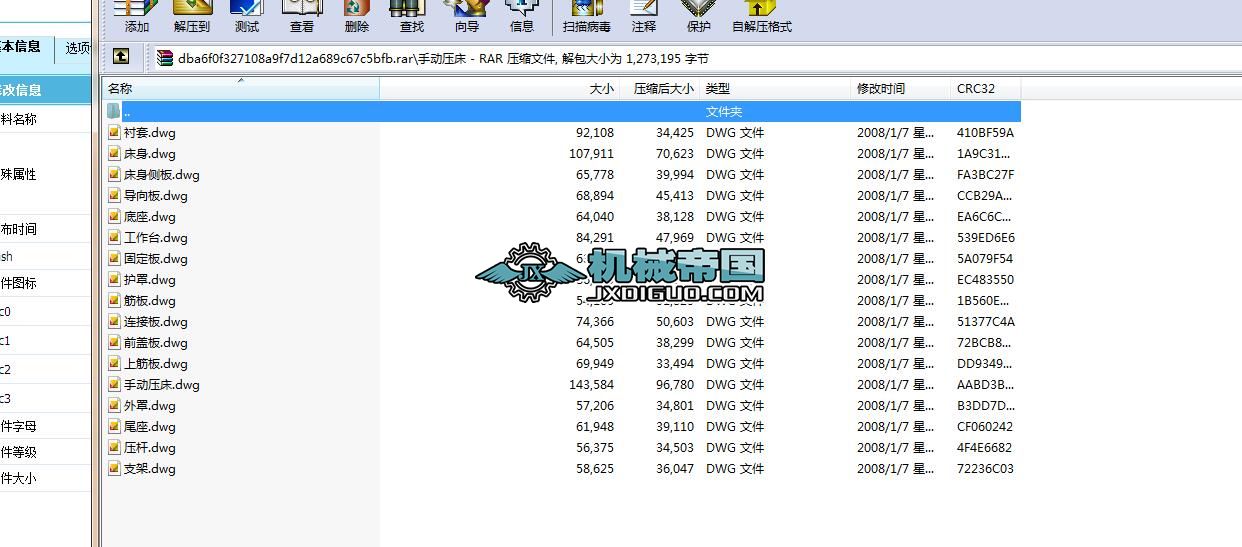Click size value 143,584 of 手动压床.dwg

591,384
